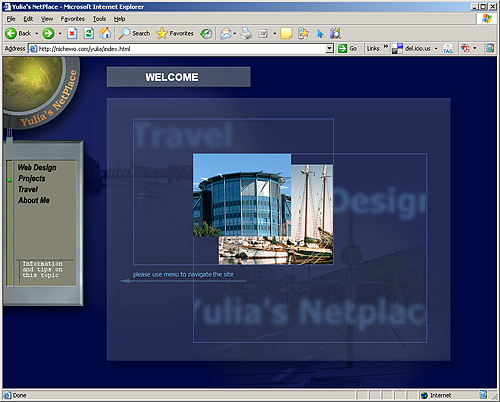Expand the Mail dropdown arrow
The image size is (500, 402).
(235, 34)
